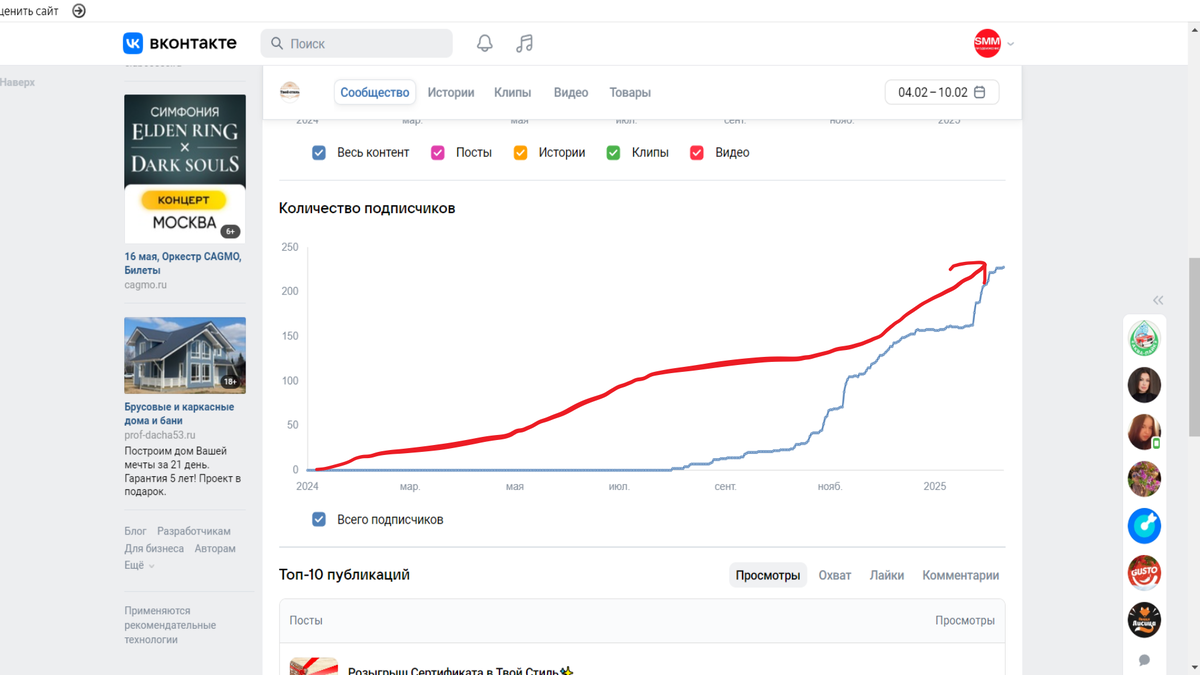Expand the profile menu via the SMM avatar chevron
The width and height of the screenshot is (1200, 675).
pos(1009,43)
